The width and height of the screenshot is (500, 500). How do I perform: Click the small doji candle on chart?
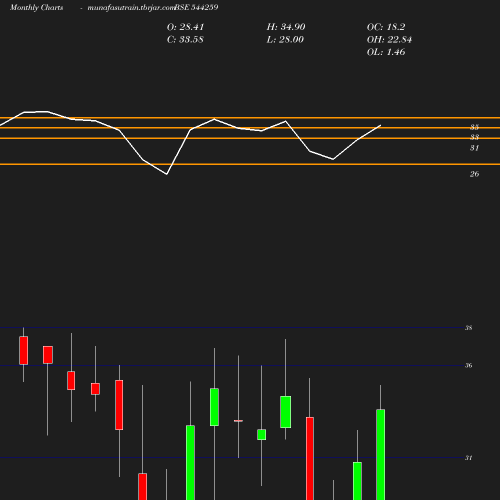click(x=238, y=421)
